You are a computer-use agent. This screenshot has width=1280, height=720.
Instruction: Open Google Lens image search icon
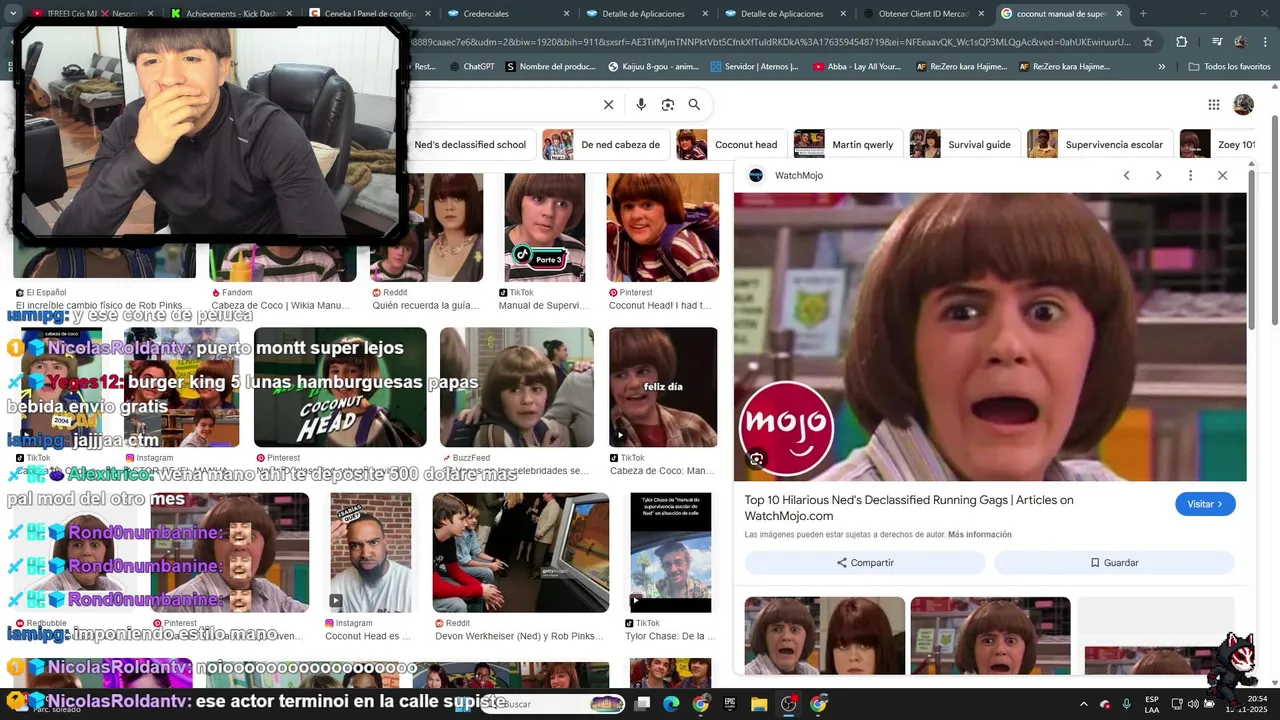coord(667,104)
